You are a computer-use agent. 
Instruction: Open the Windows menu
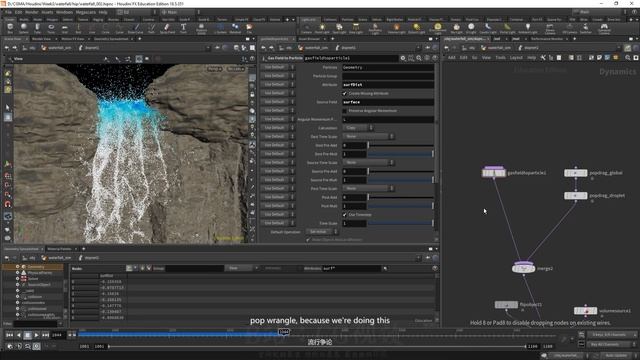64,12
